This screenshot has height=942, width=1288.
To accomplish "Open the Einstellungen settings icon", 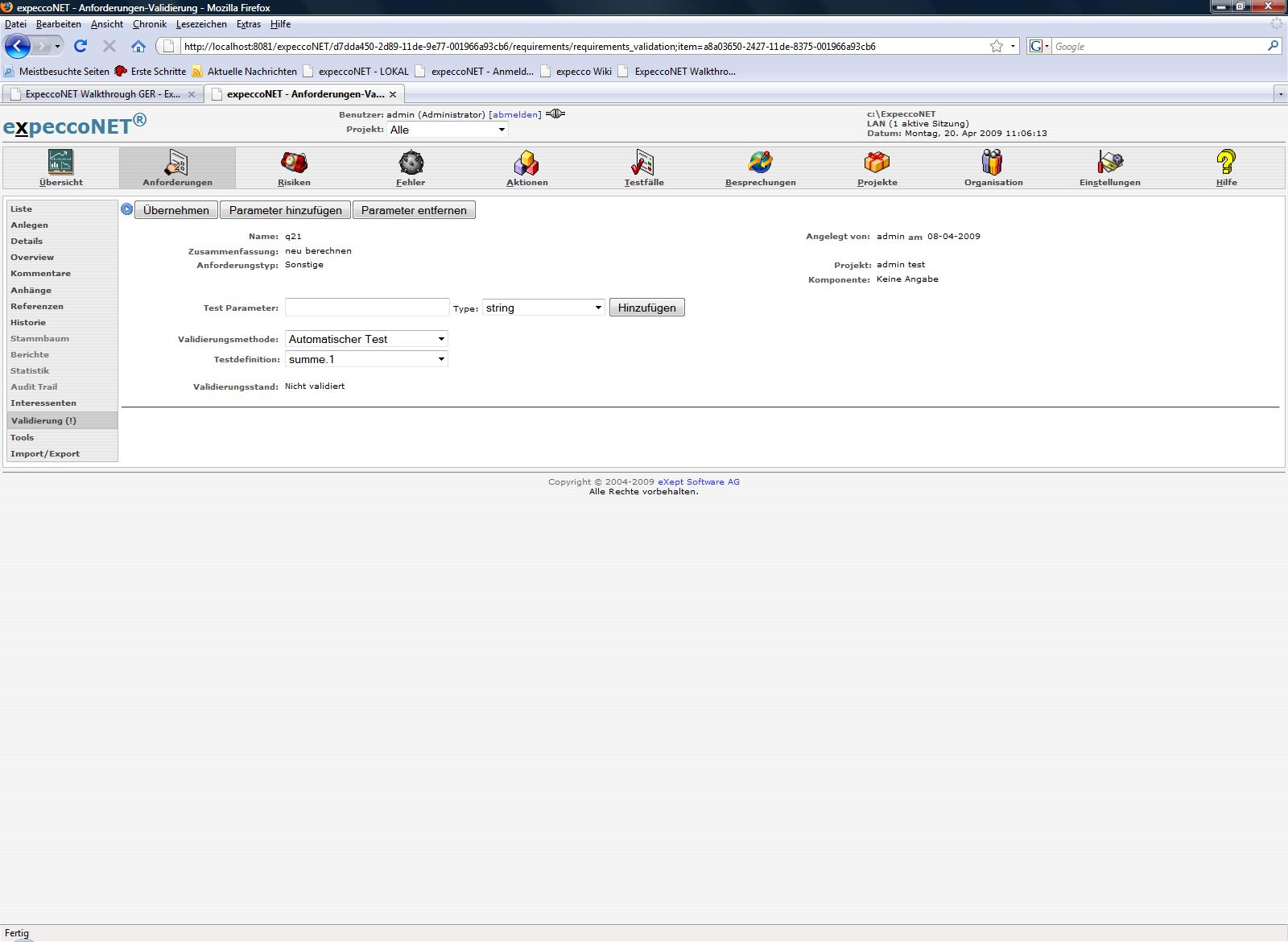I will click(x=1109, y=163).
